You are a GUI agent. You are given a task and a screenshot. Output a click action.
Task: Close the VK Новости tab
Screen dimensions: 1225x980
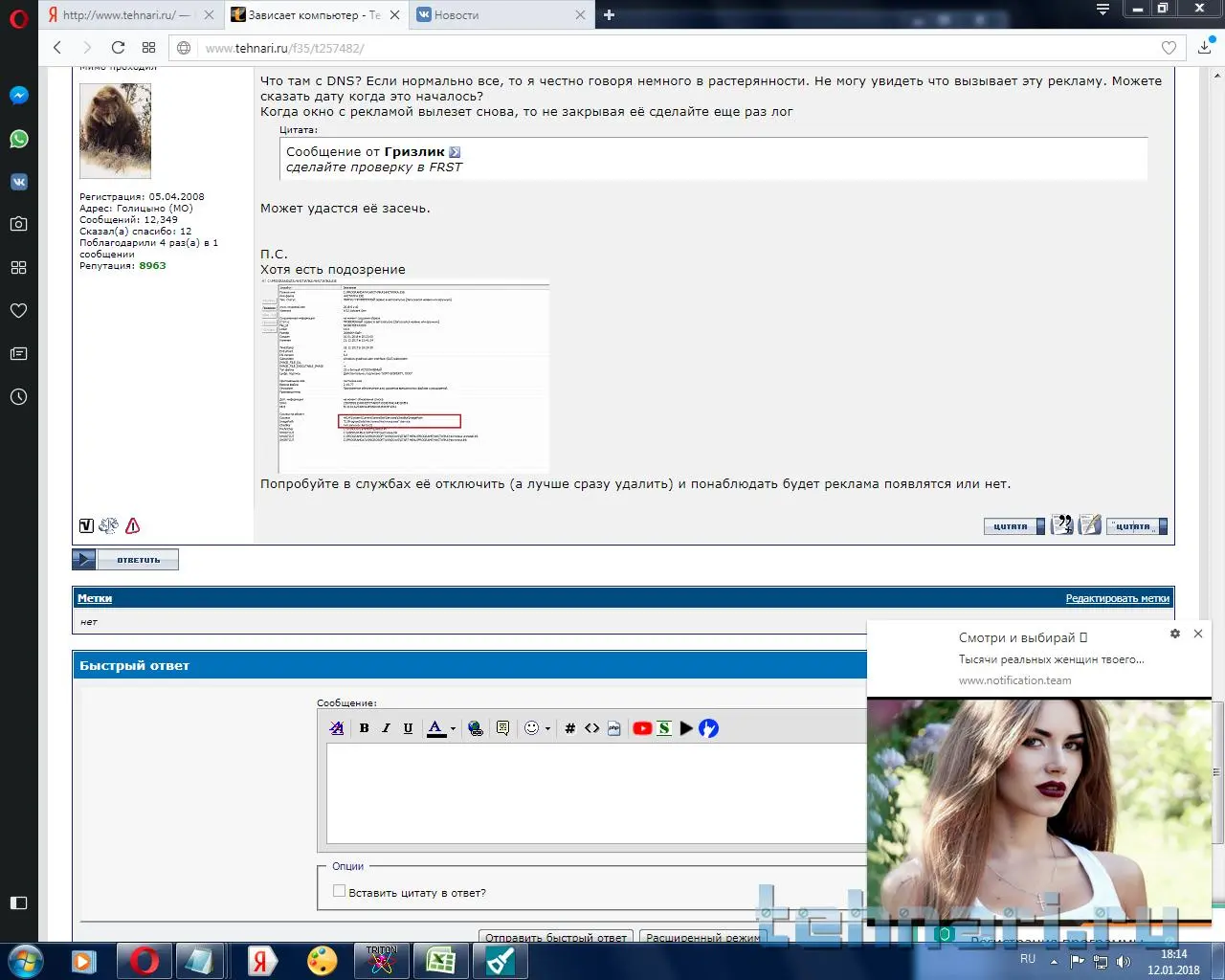[x=580, y=15]
